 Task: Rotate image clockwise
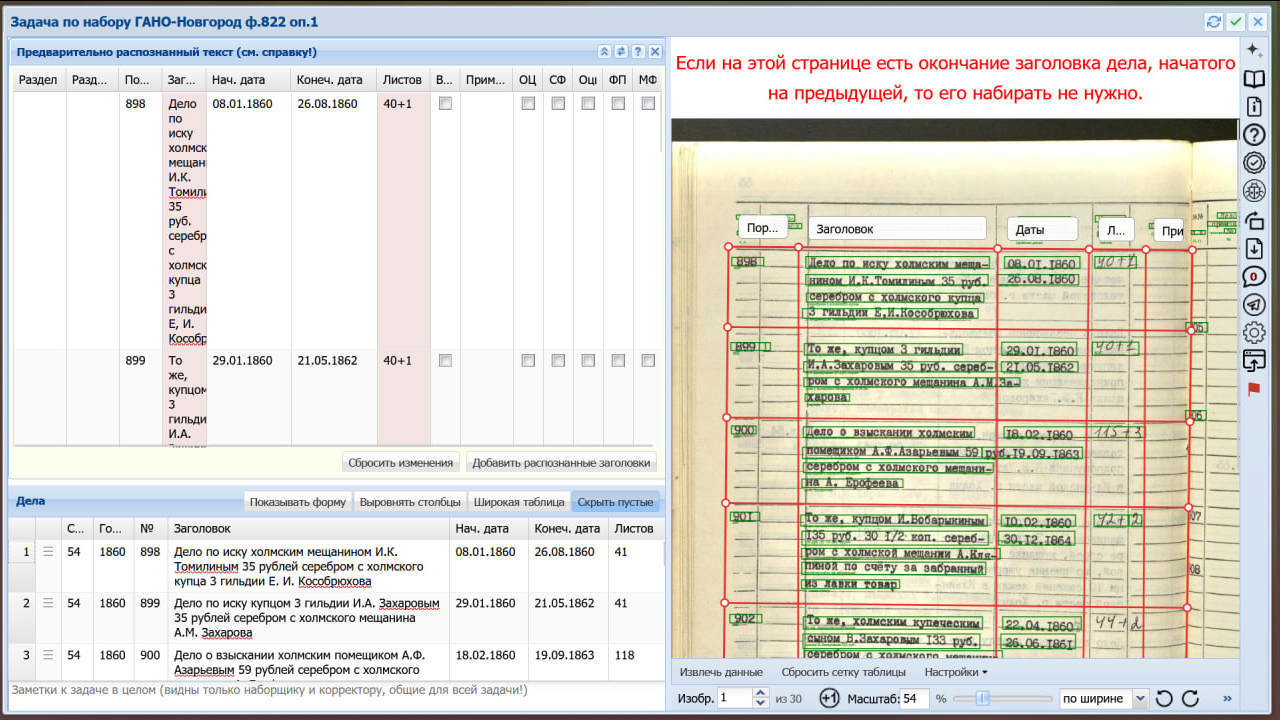pos(1190,698)
